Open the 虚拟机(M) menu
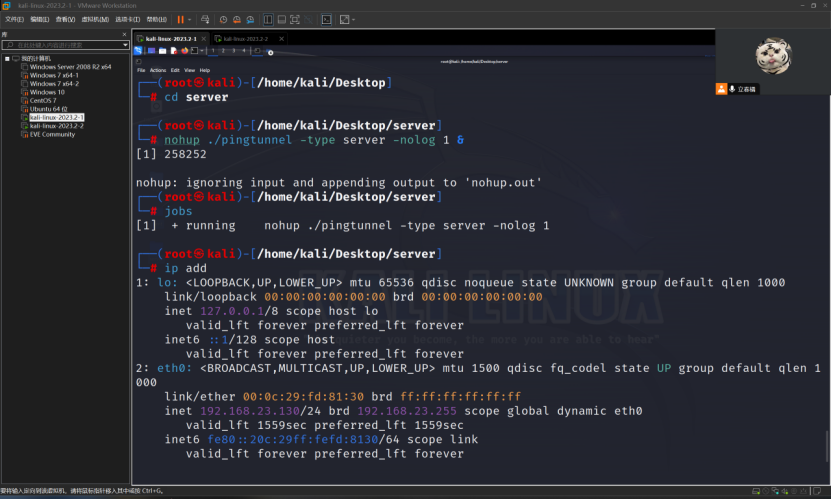 95,20
